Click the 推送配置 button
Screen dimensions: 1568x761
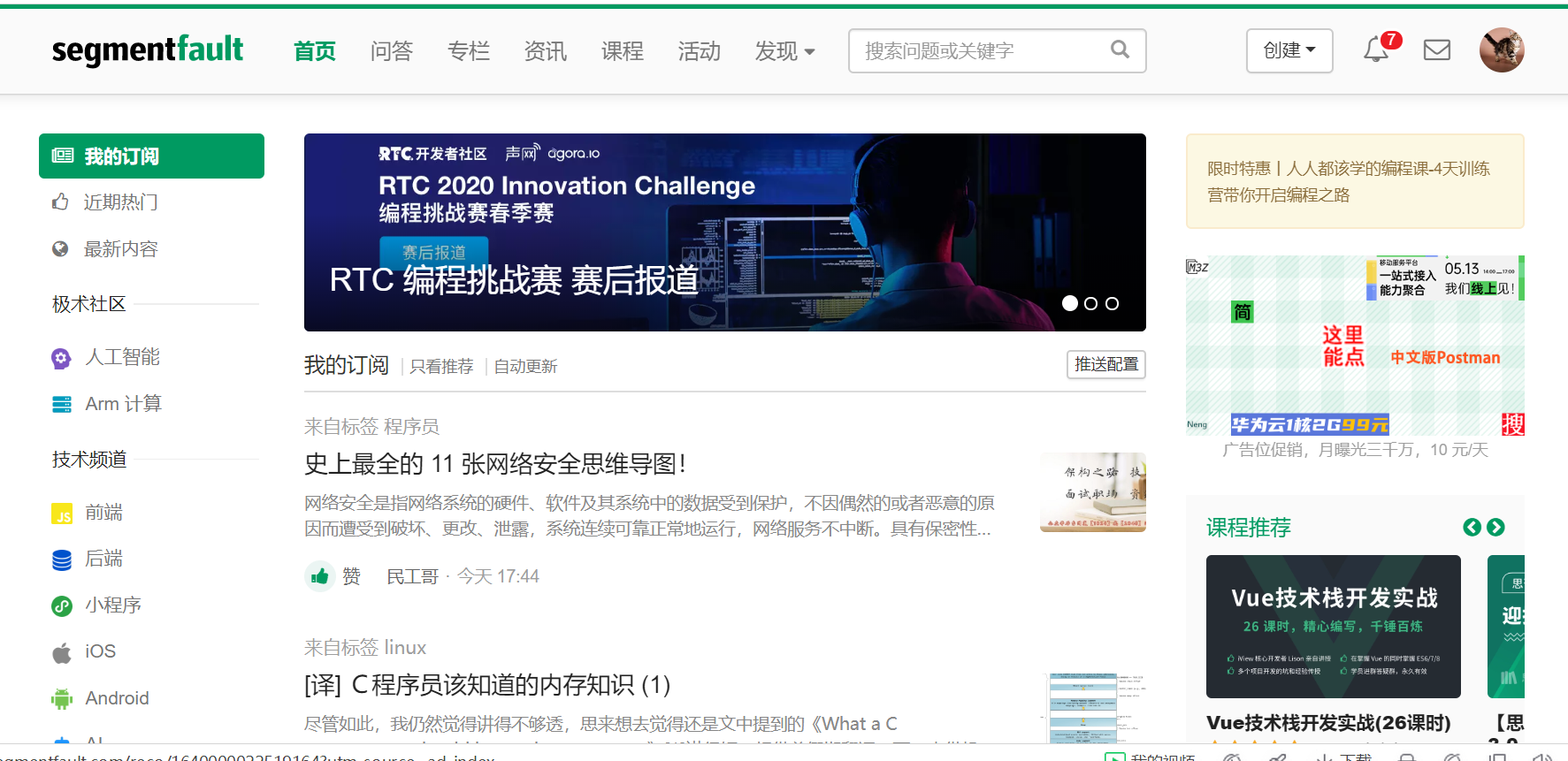coord(1106,364)
